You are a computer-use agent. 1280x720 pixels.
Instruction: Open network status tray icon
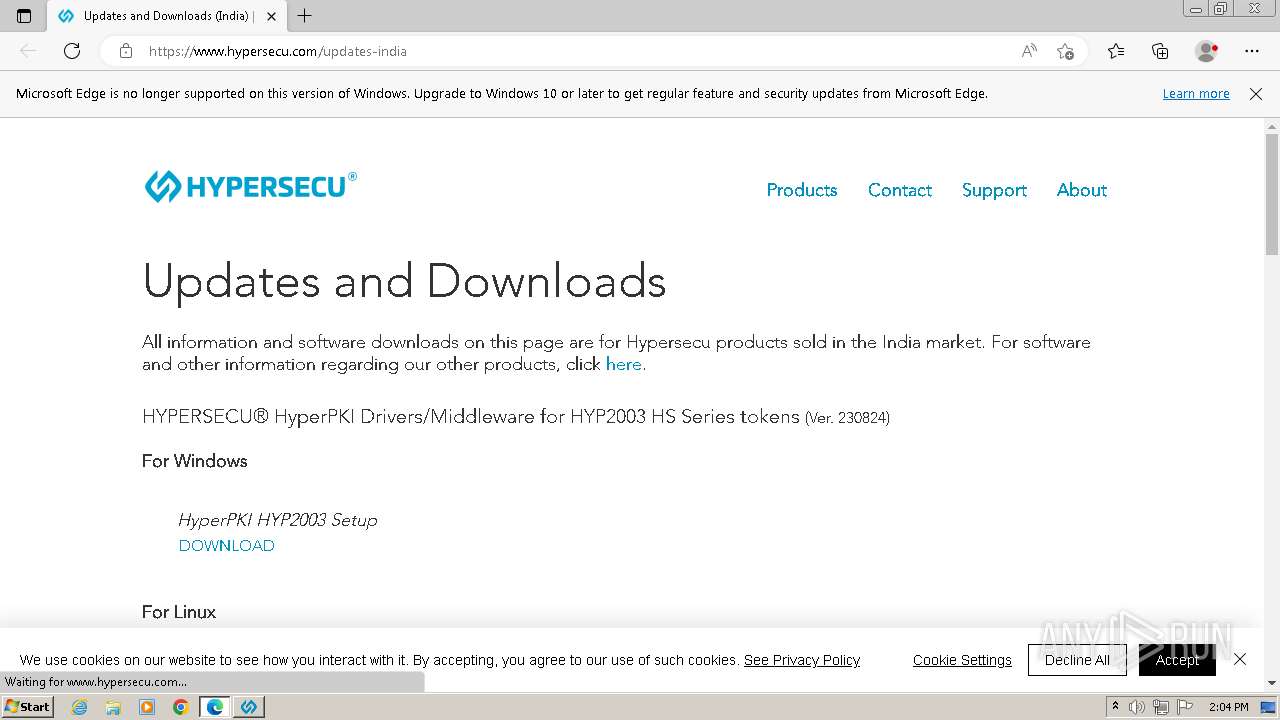pos(1160,707)
